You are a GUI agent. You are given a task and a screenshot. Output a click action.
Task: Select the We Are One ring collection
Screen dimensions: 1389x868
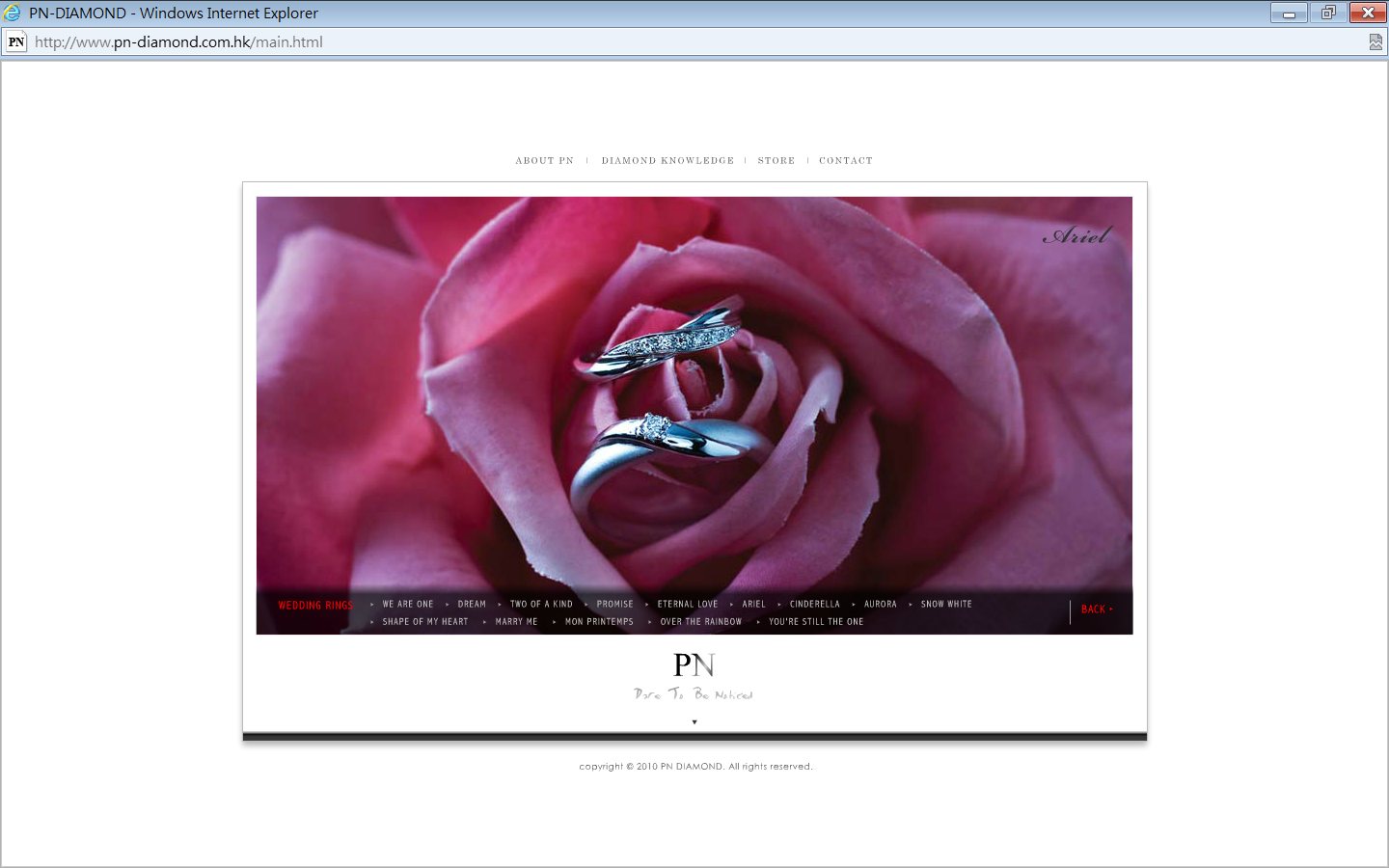tap(408, 605)
